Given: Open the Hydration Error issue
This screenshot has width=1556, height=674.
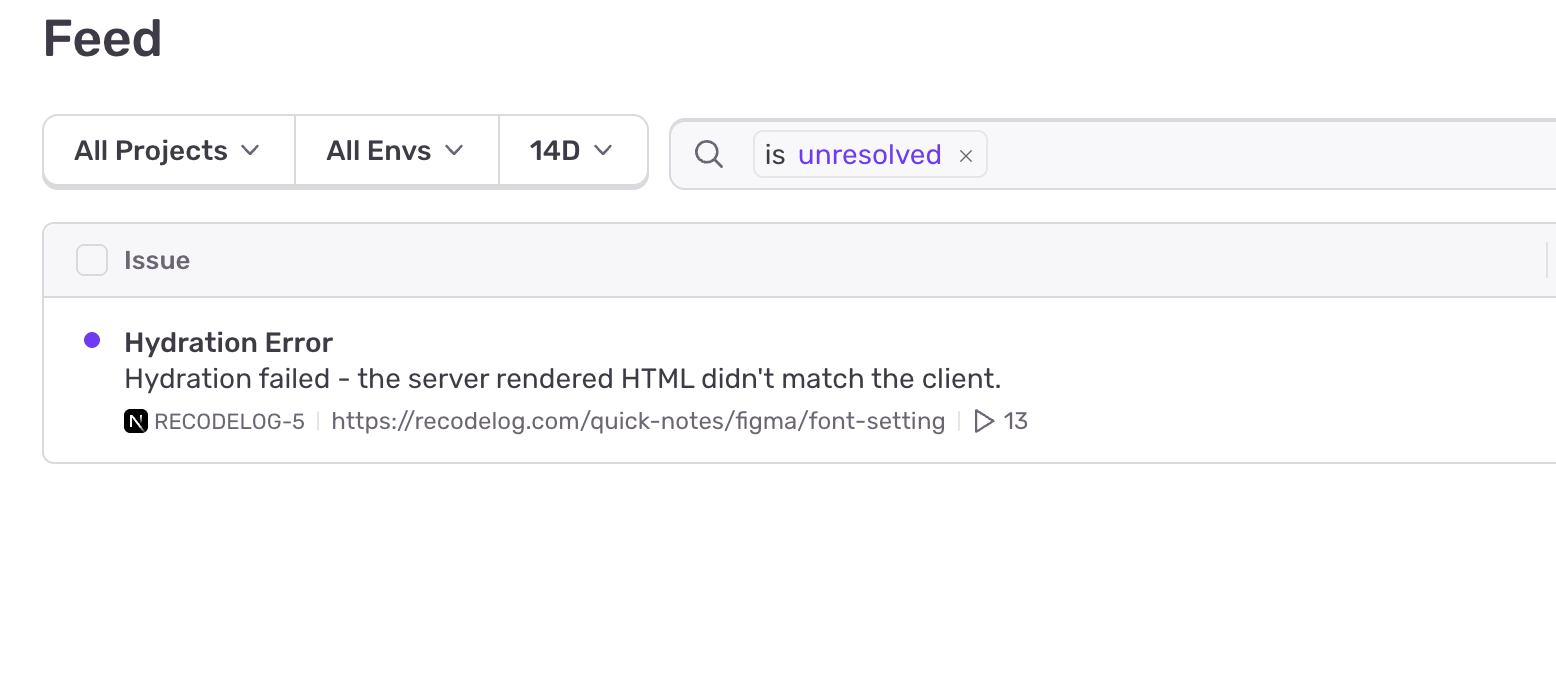Looking at the screenshot, I should tap(228, 342).
